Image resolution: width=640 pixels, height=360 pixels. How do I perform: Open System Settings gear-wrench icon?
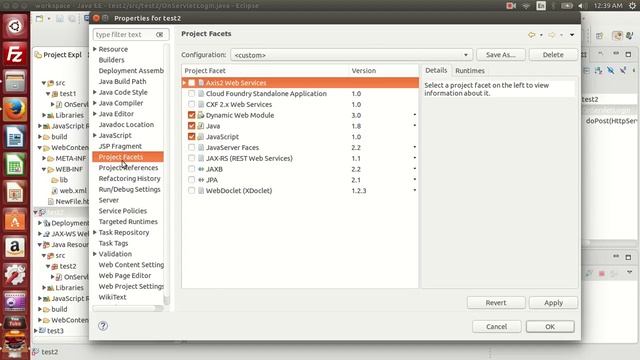15,275
